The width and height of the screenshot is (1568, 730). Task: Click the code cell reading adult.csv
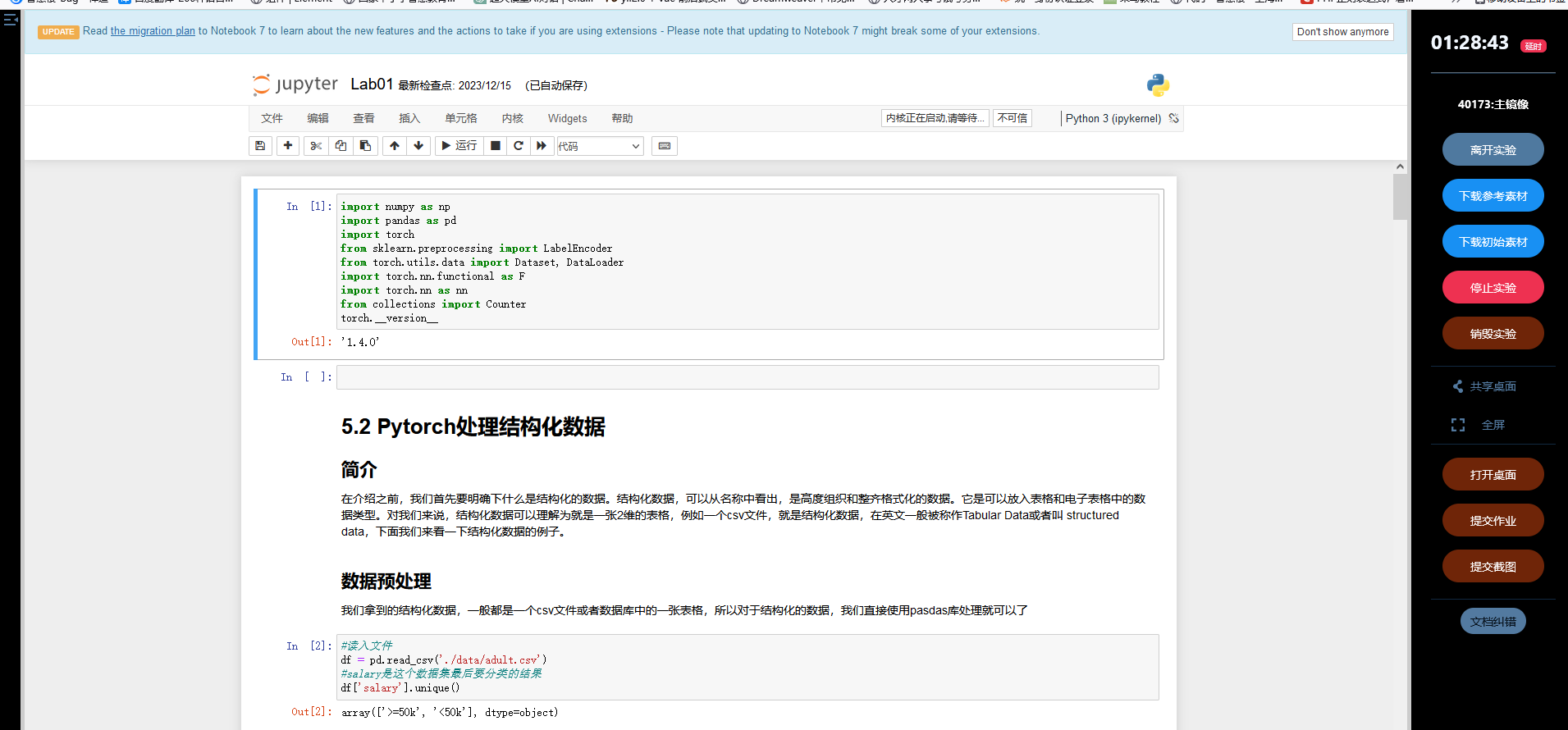(x=747, y=667)
